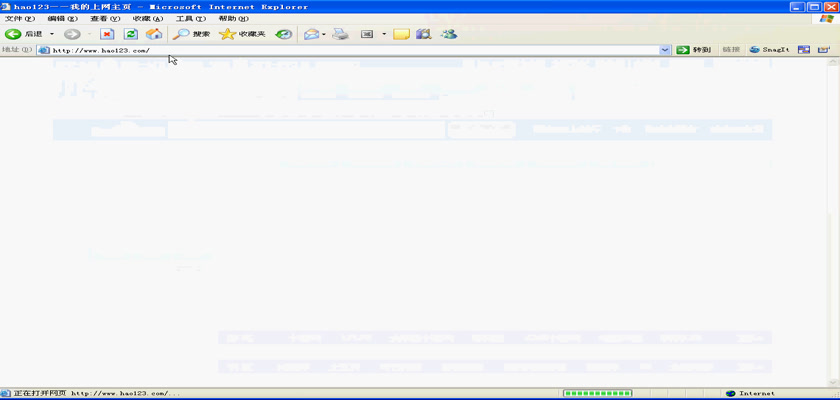Refresh the page with the green arrows icon

point(131,34)
